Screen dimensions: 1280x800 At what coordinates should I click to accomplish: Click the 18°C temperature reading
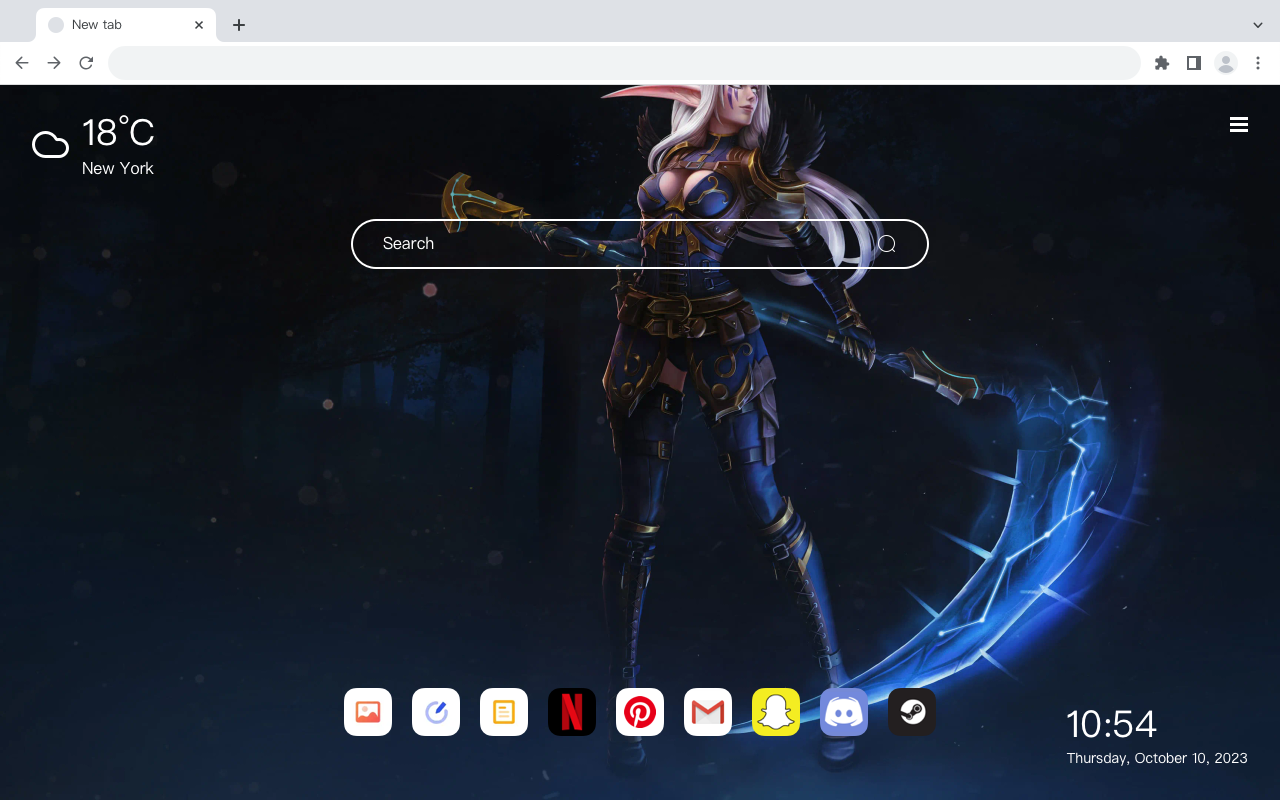coord(118,133)
